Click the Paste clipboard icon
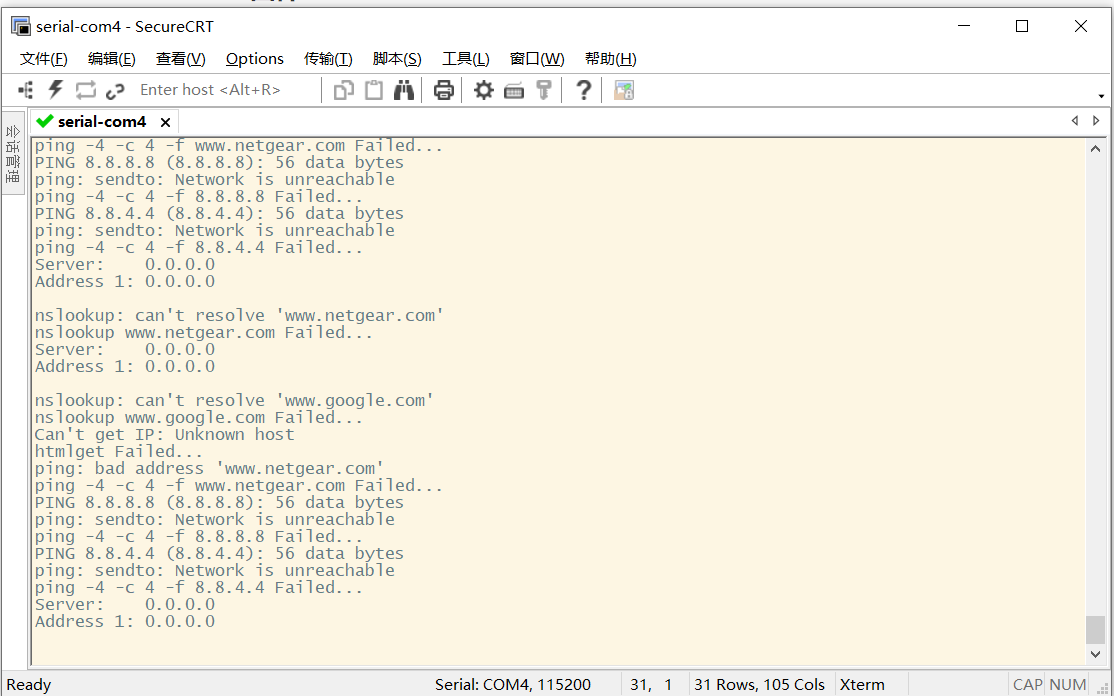 374,90
